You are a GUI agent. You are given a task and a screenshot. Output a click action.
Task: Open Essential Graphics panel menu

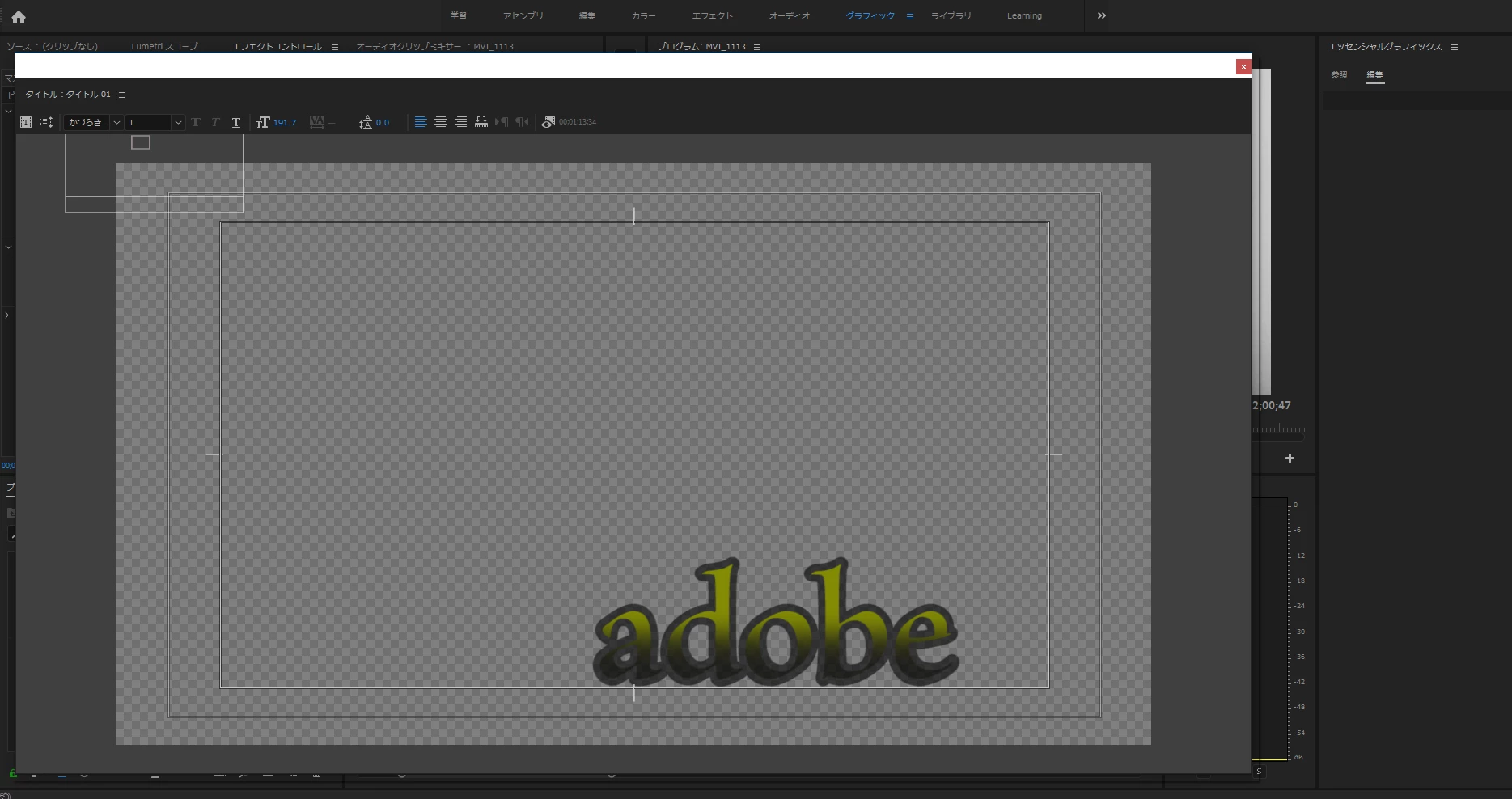point(1455,47)
